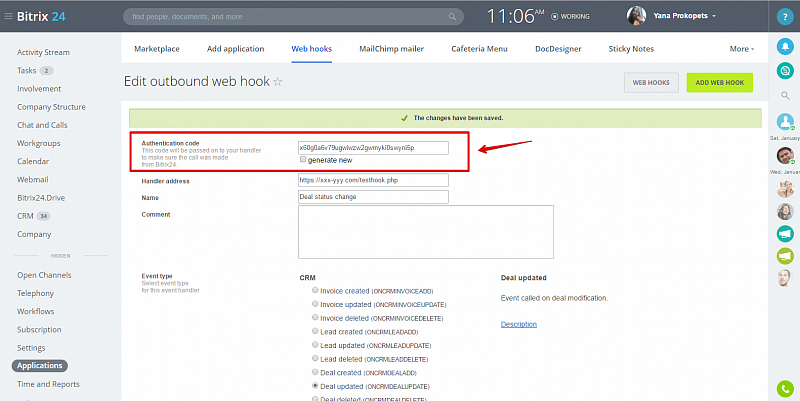Click the Handler address input field
Image resolution: width=800 pixels, height=401 pixels.
point(373,180)
